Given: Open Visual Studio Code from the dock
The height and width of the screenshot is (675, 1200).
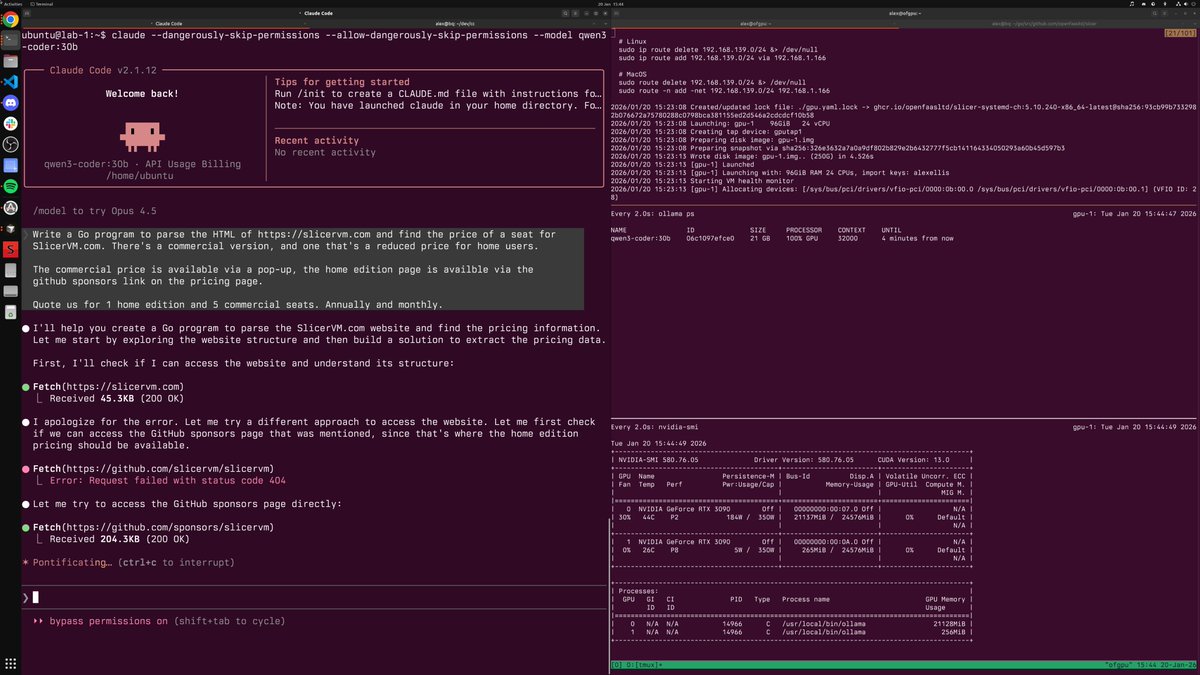Looking at the screenshot, I should coord(11,81).
